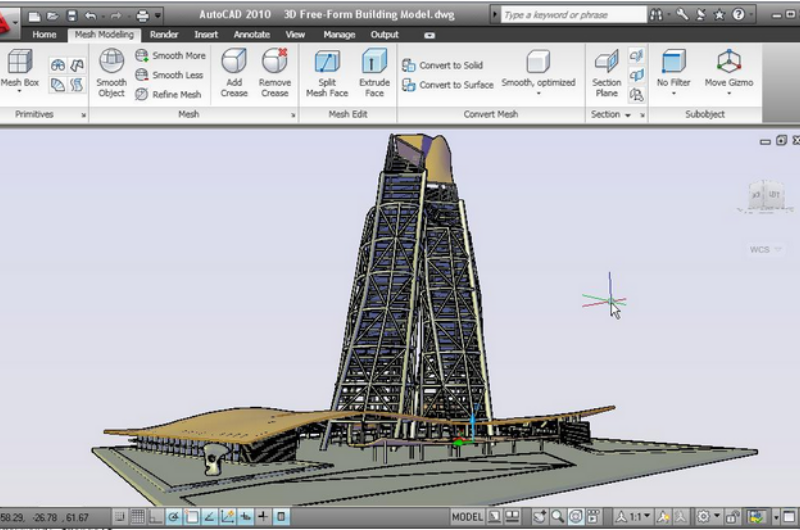Toggle Quick Properties in status bar

281,517
